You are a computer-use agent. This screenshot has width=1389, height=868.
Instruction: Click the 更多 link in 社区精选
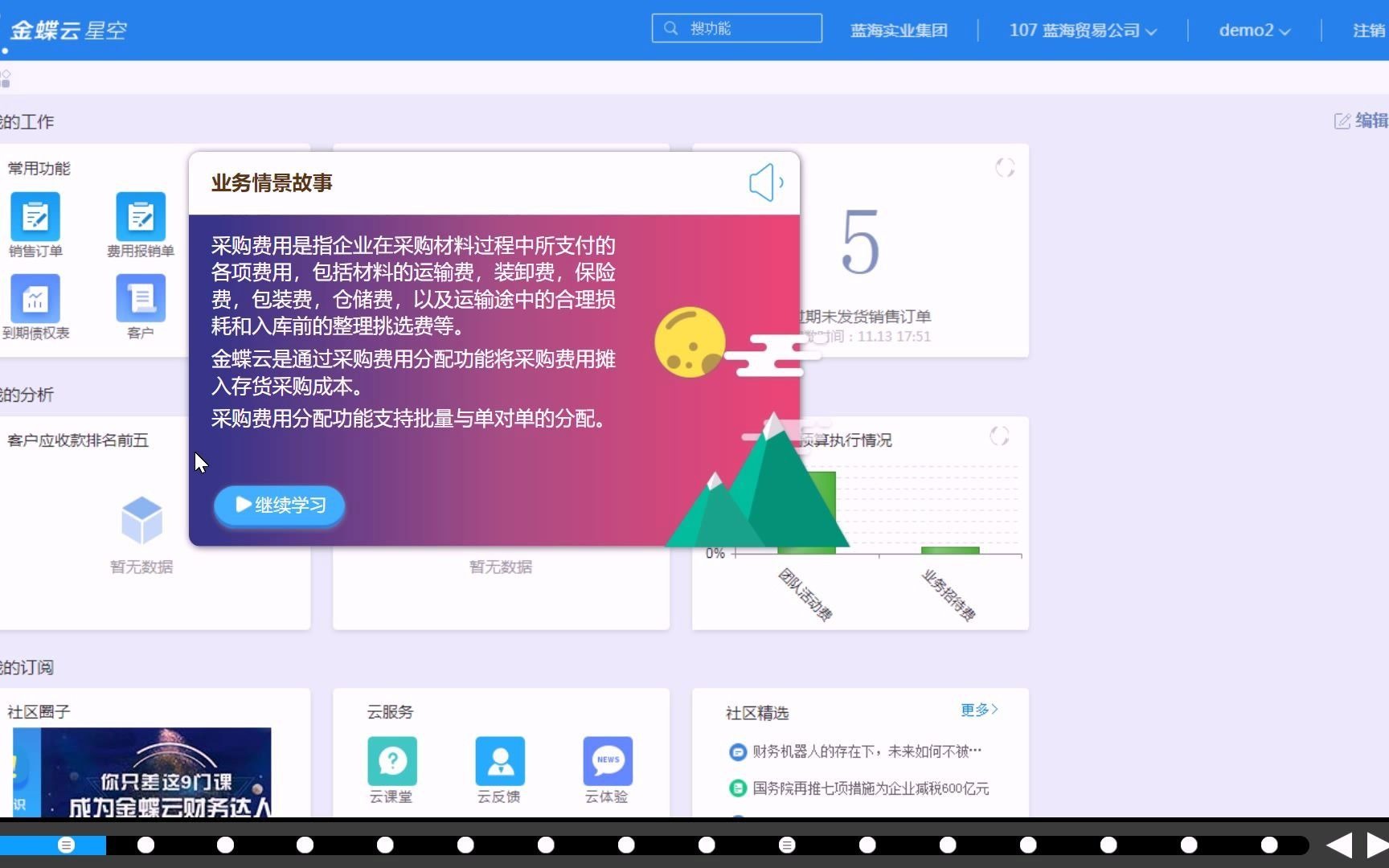(x=979, y=710)
